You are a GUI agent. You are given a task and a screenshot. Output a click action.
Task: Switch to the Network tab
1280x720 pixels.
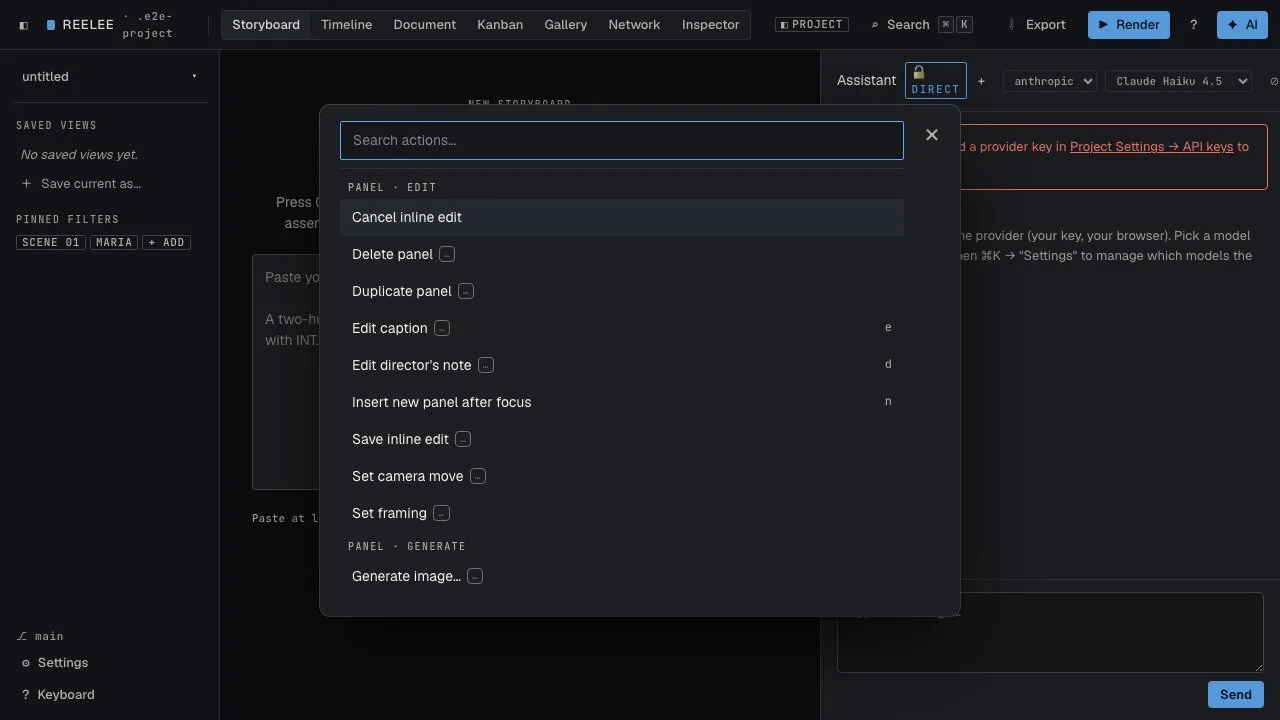coord(634,25)
